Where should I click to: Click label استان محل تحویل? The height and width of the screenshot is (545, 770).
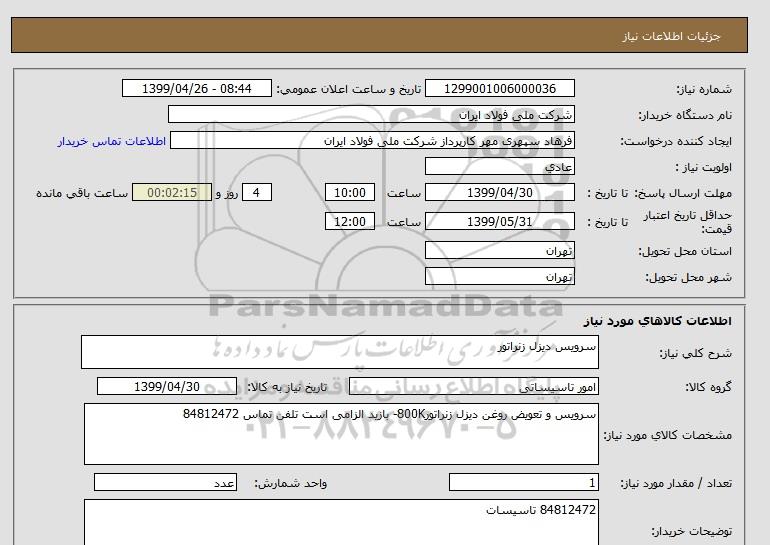tap(685, 251)
